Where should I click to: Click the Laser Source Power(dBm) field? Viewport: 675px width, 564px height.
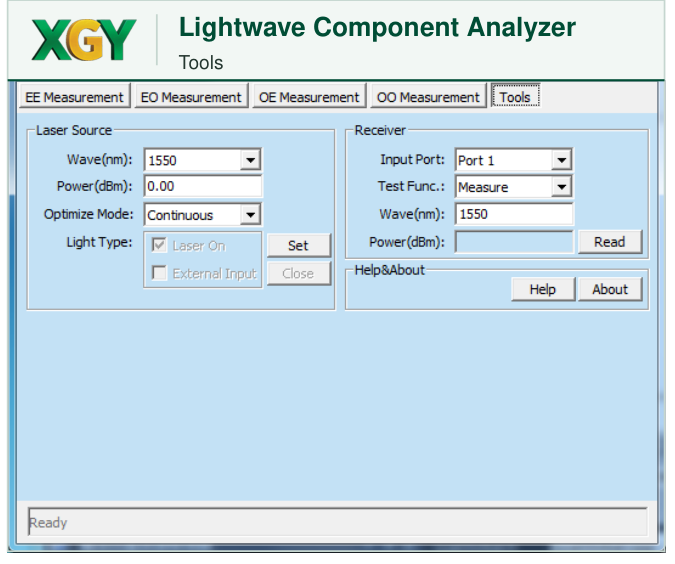(x=203, y=186)
